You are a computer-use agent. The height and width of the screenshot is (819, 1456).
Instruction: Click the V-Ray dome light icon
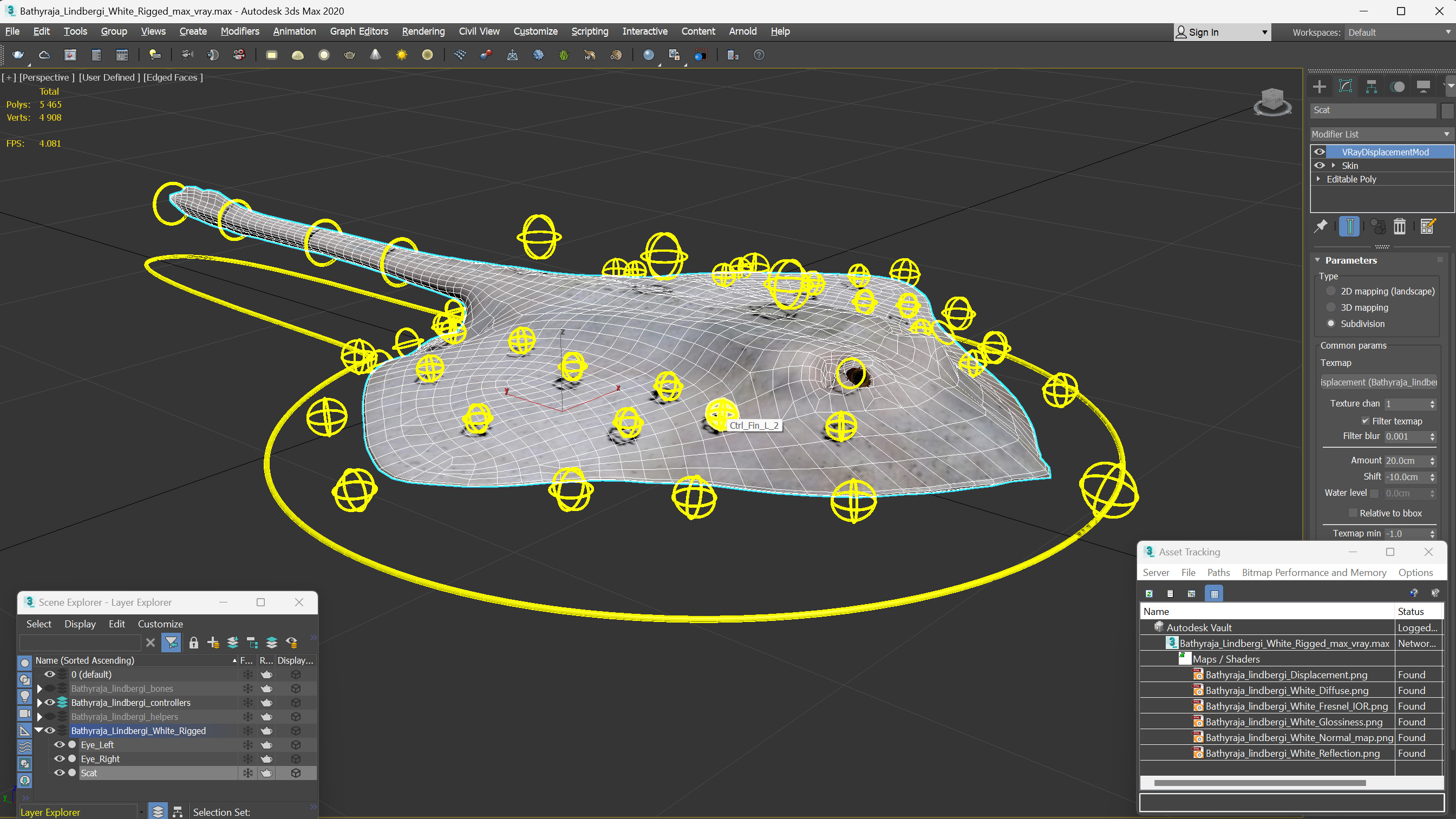(297, 55)
